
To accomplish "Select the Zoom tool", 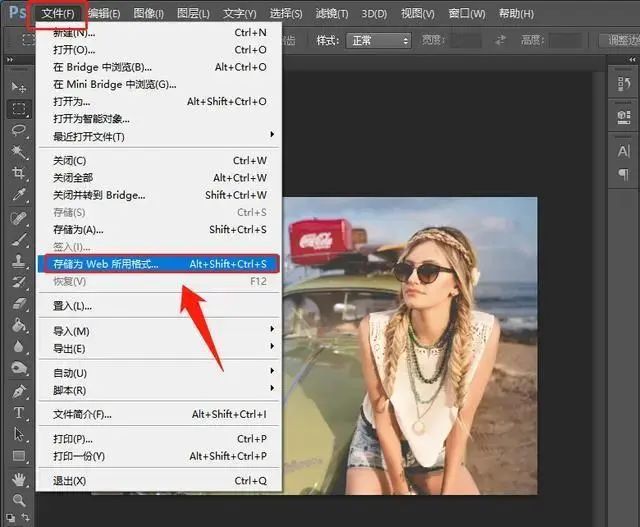I will point(19,500).
